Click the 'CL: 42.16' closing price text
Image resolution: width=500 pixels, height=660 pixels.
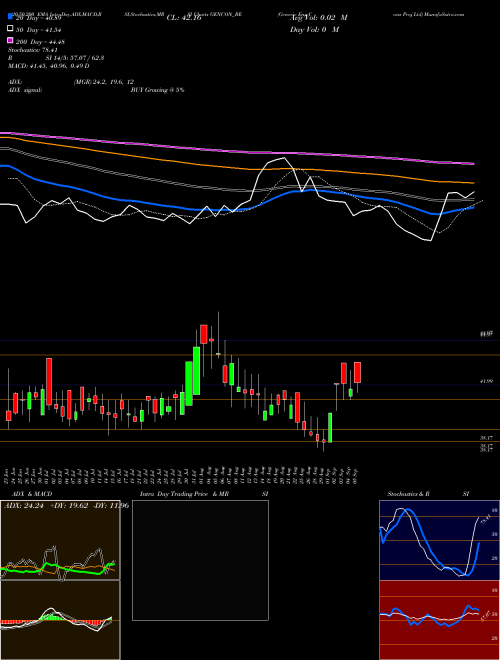(x=184, y=18)
